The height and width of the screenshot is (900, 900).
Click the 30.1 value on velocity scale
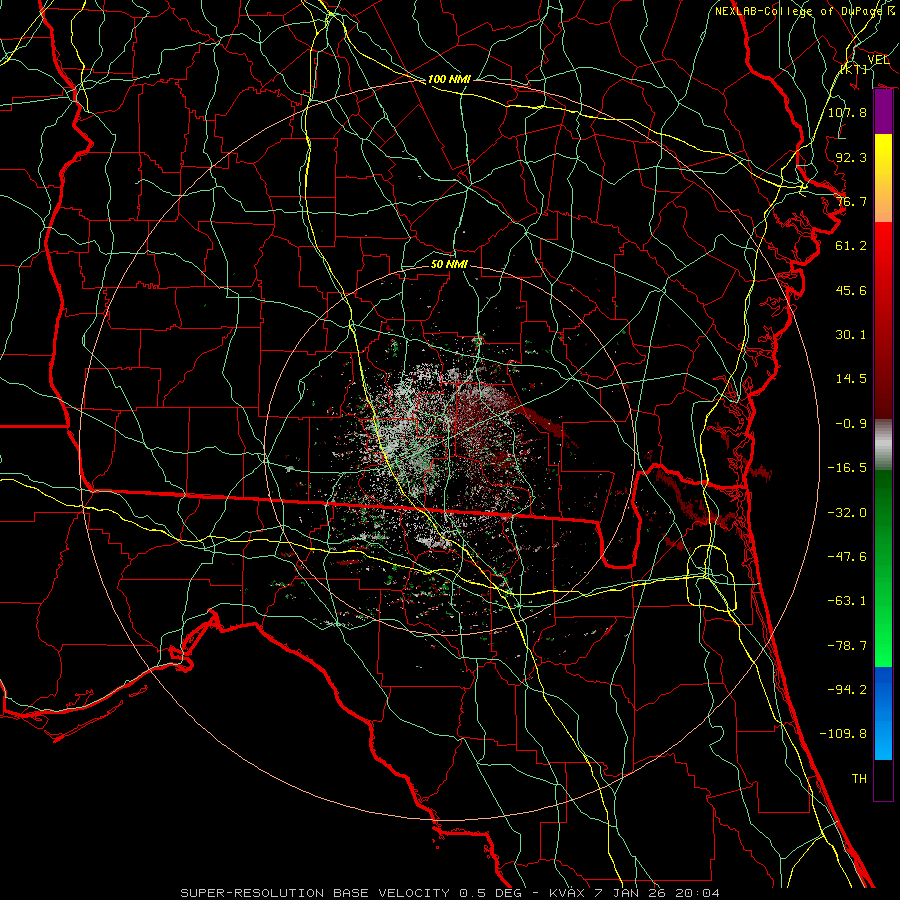pos(851,335)
